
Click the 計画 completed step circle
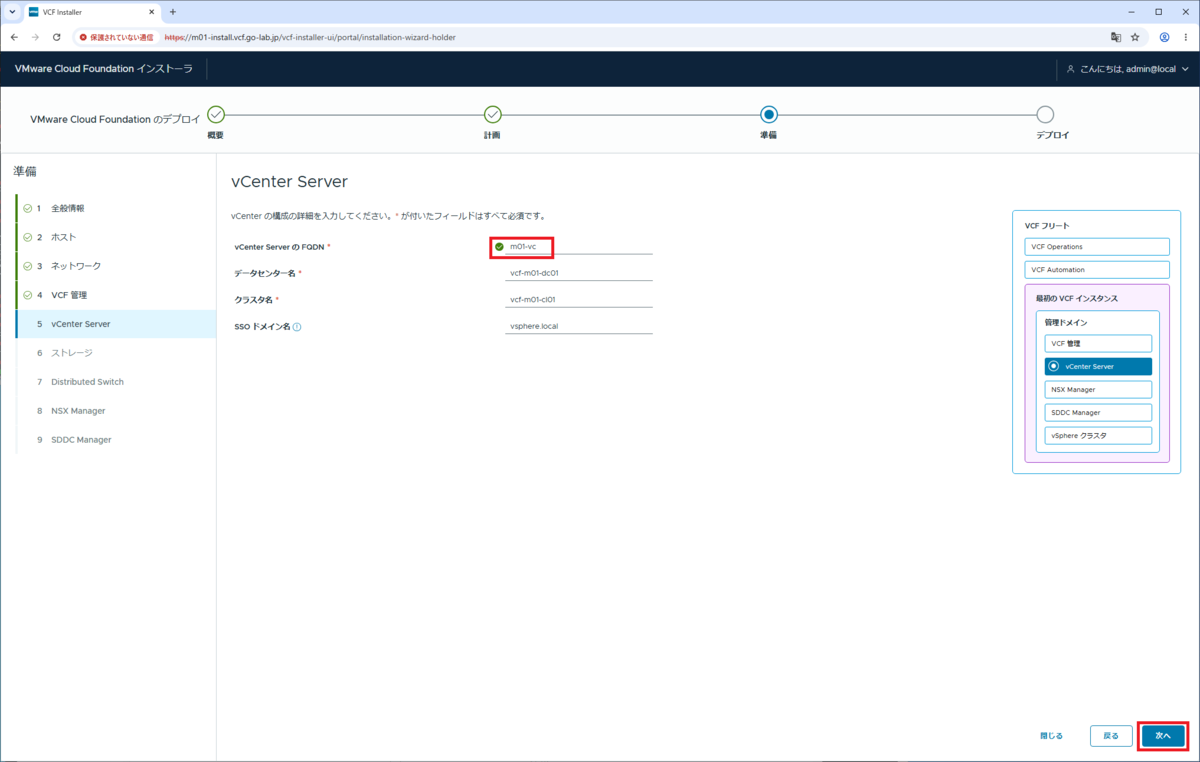(x=492, y=115)
